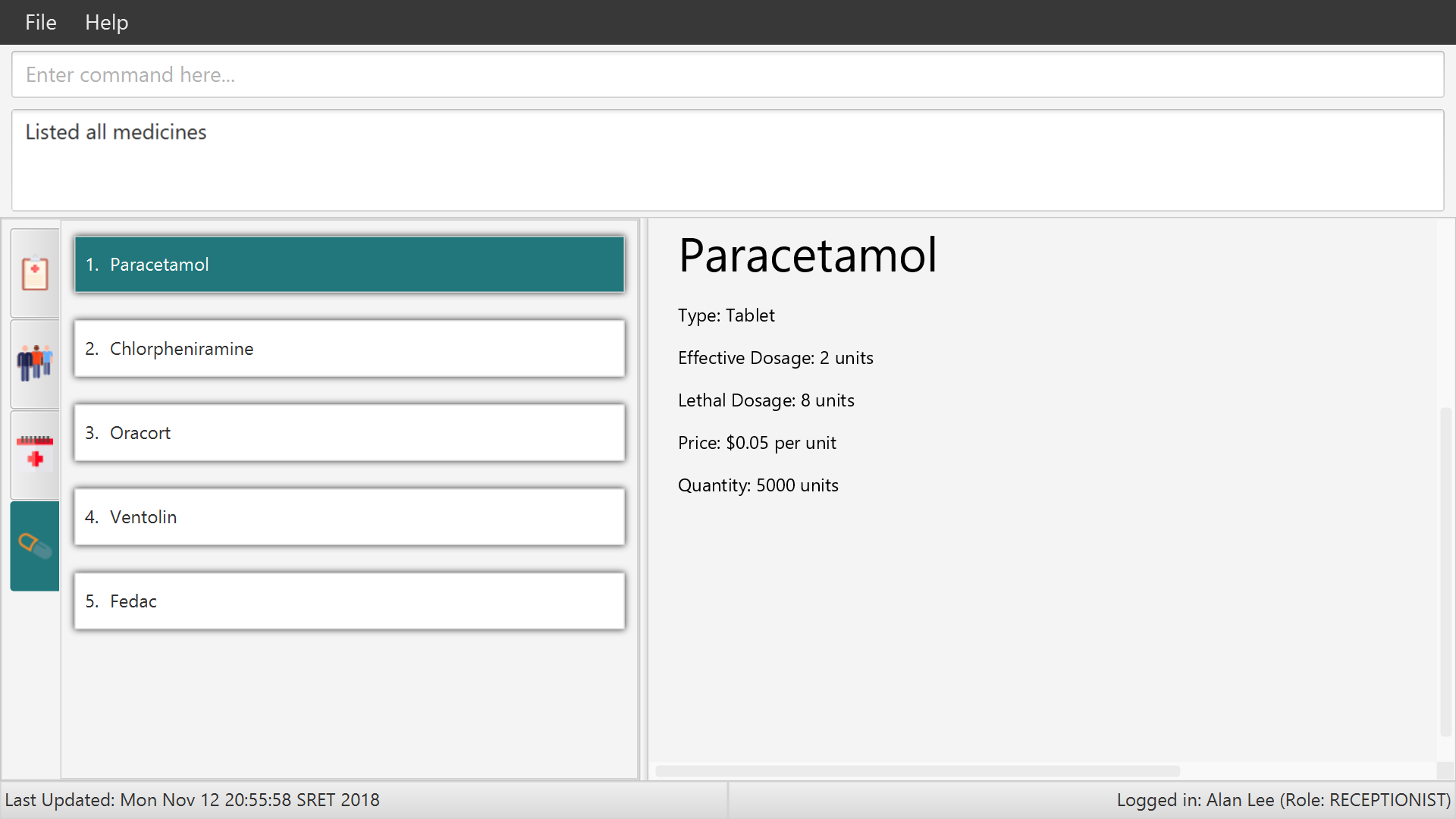The width and height of the screenshot is (1456, 819).
Task: Select the medicine pill tab icon
Action: coord(35,546)
